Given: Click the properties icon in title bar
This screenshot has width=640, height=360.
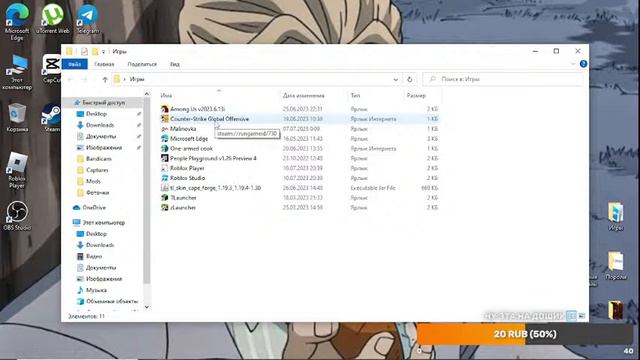Looking at the screenshot, I should tap(84, 51).
